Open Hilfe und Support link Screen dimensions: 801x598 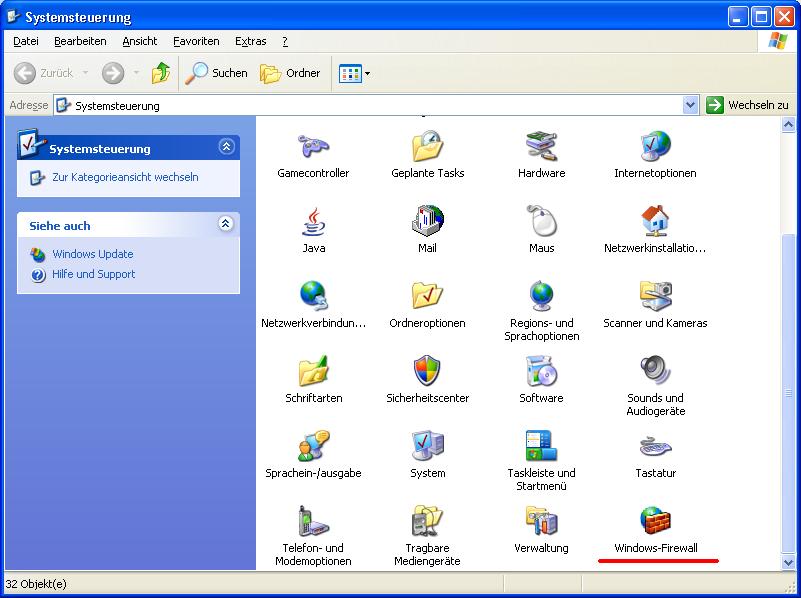click(x=93, y=274)
